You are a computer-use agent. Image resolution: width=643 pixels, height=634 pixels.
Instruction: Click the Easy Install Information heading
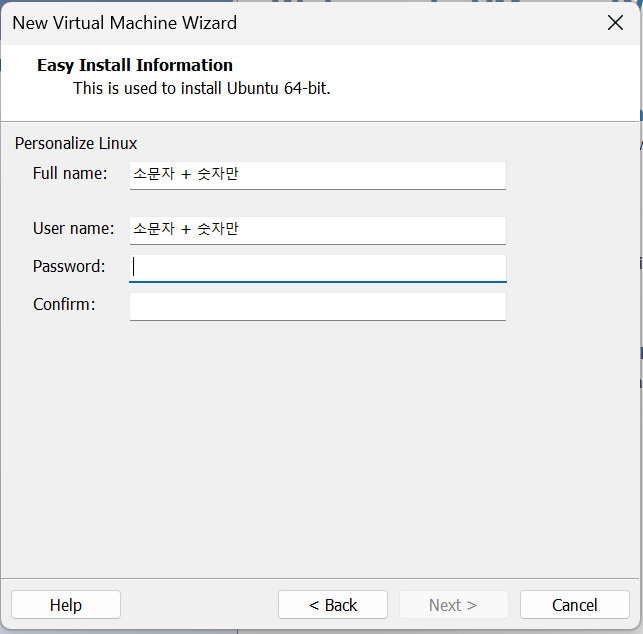coord(135,66)
